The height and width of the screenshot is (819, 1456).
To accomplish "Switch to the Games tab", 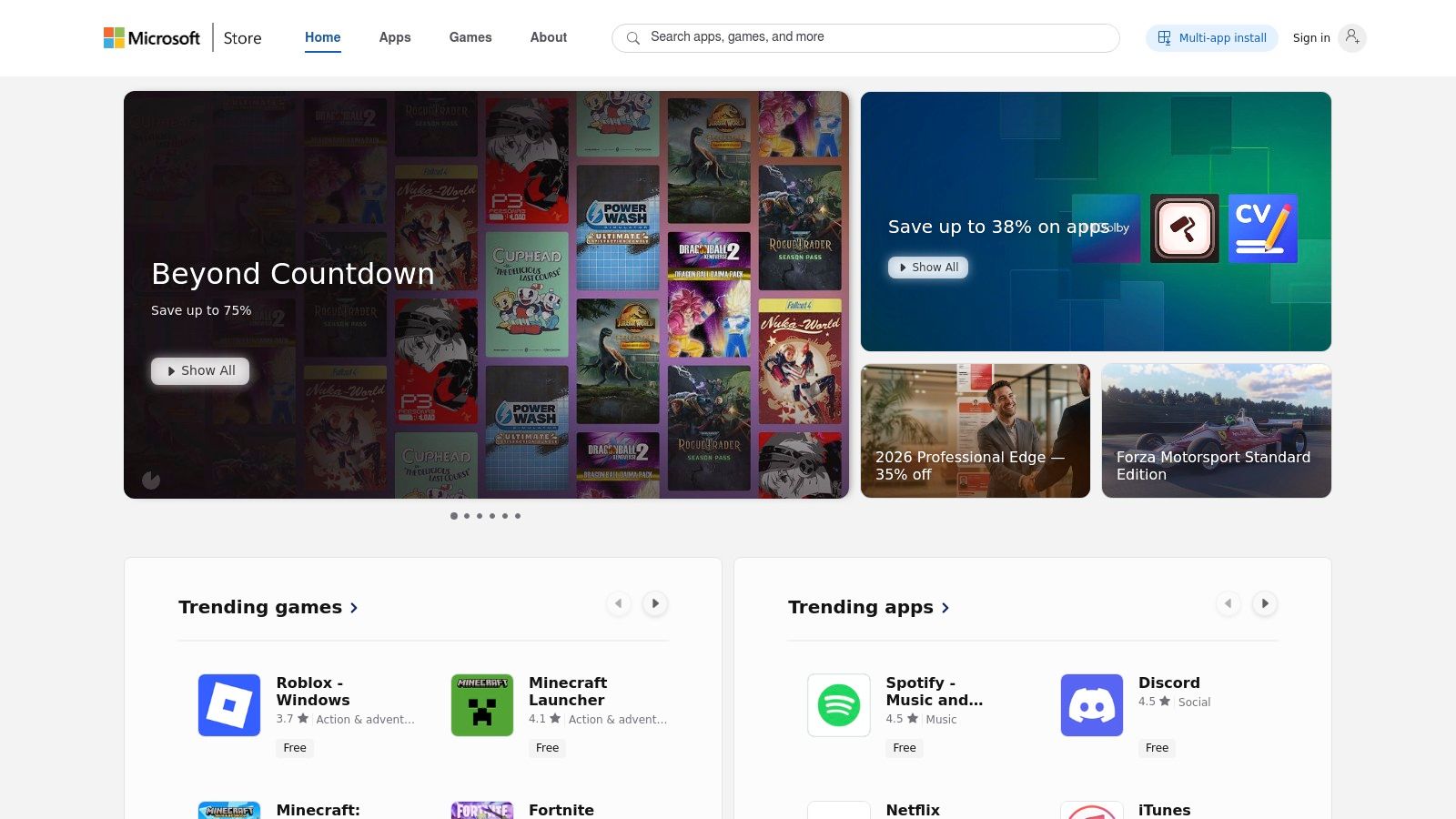I will pyautogui.click(x=470, y=37).
